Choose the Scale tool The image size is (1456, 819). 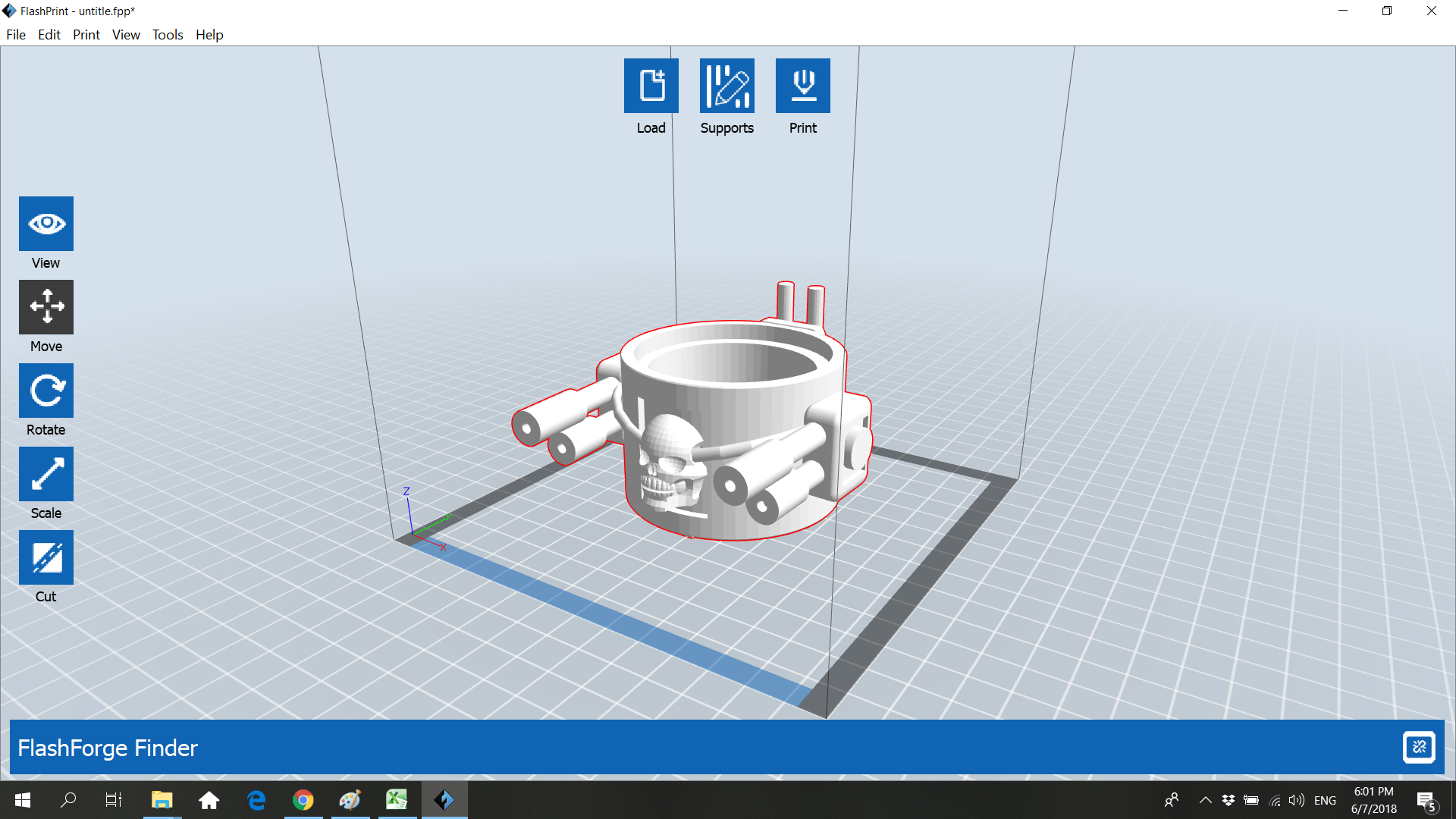pos(46,474)
